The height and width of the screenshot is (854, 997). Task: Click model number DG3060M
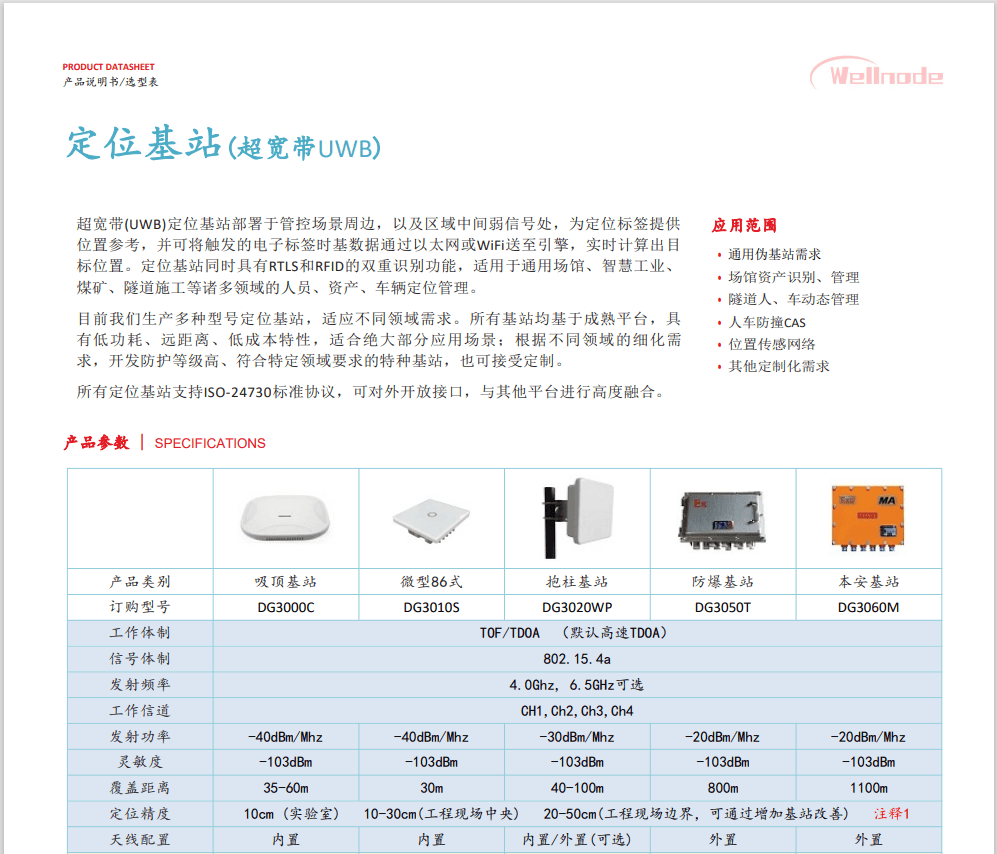point(869,607)
